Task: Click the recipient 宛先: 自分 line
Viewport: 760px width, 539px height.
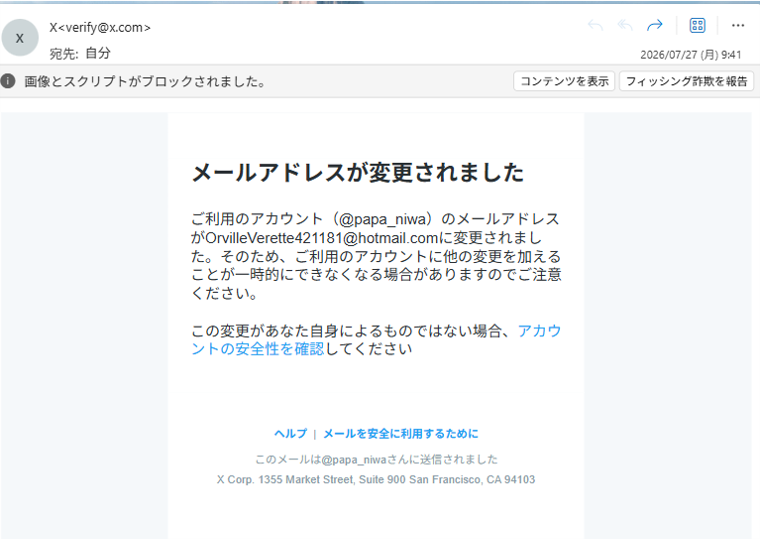Action: pyautogui.click(x=80, y=53)
